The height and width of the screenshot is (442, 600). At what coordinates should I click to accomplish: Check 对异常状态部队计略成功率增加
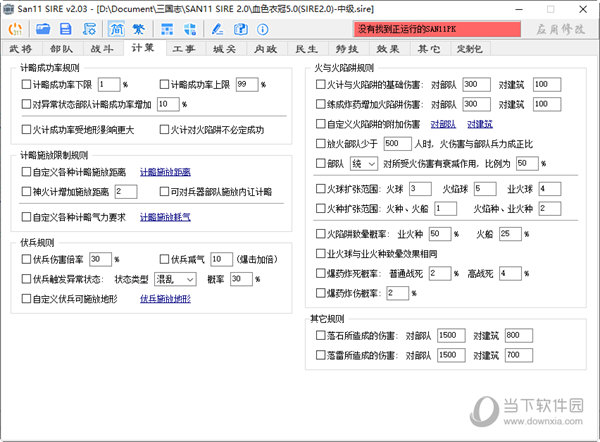click(x=26, y=104)
